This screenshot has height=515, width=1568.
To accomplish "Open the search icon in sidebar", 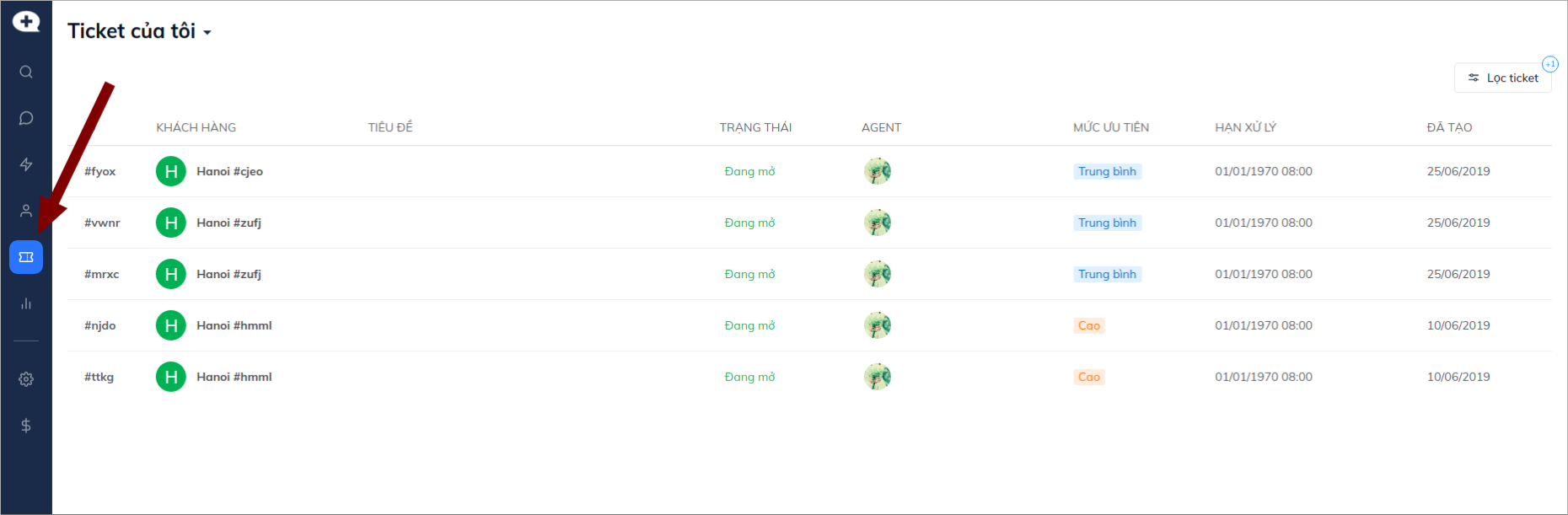I will point(26,72).
